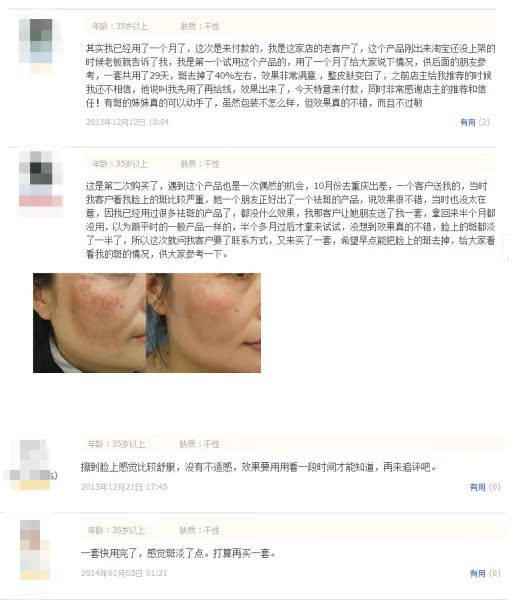Click 肤质:干性 in the second review header

point(200,164)
